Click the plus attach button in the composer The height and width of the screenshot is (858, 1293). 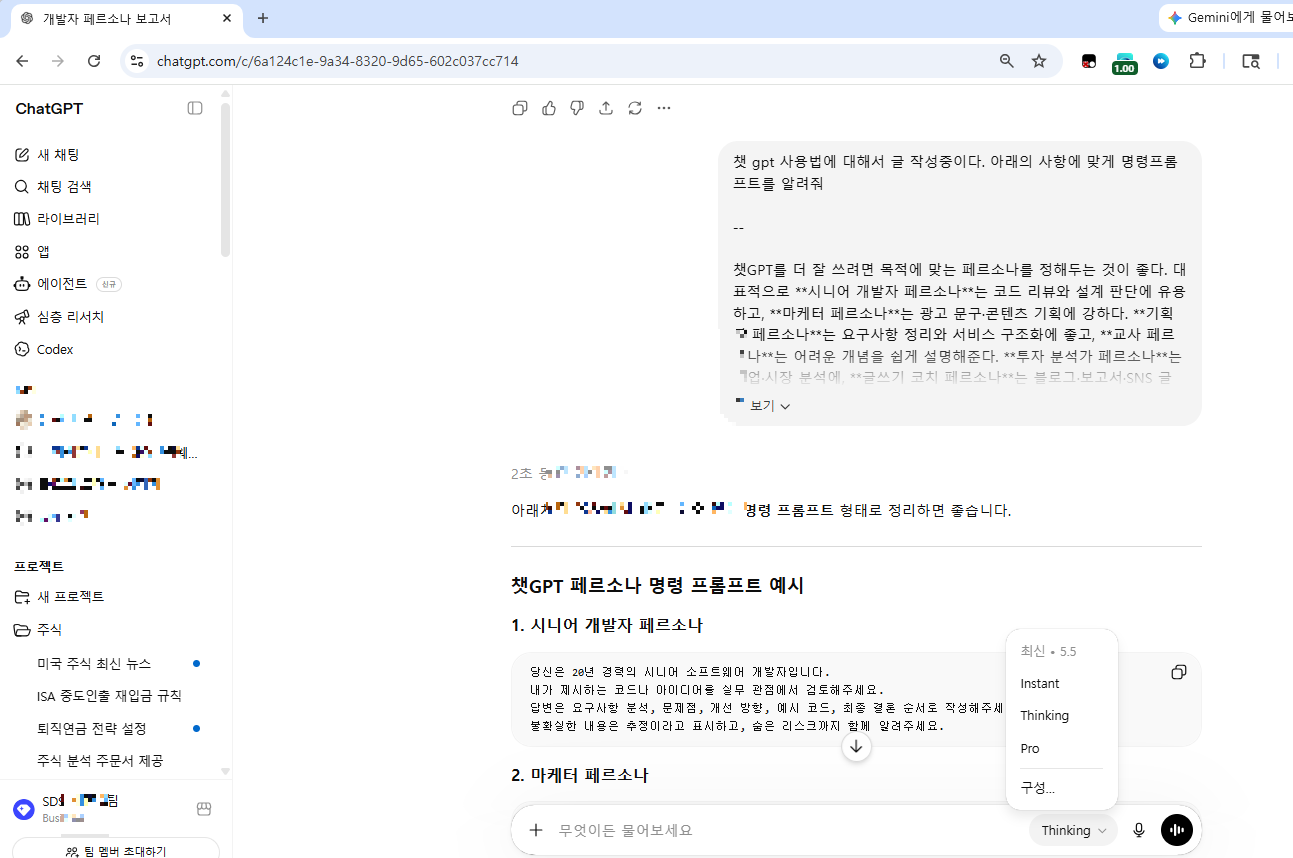pyautogui.click(x=536, y=830)
